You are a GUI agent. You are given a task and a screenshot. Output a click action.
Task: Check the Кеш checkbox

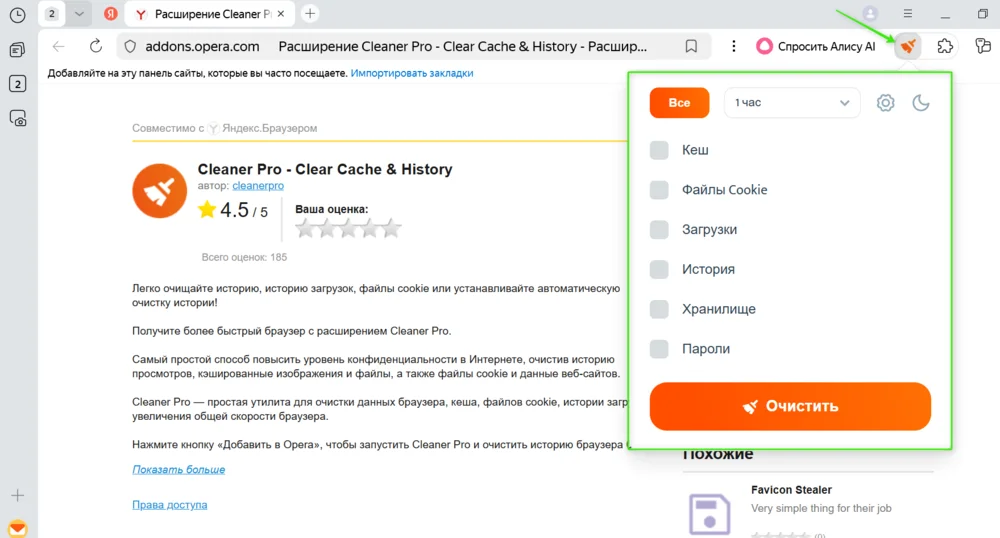point(659,150)
